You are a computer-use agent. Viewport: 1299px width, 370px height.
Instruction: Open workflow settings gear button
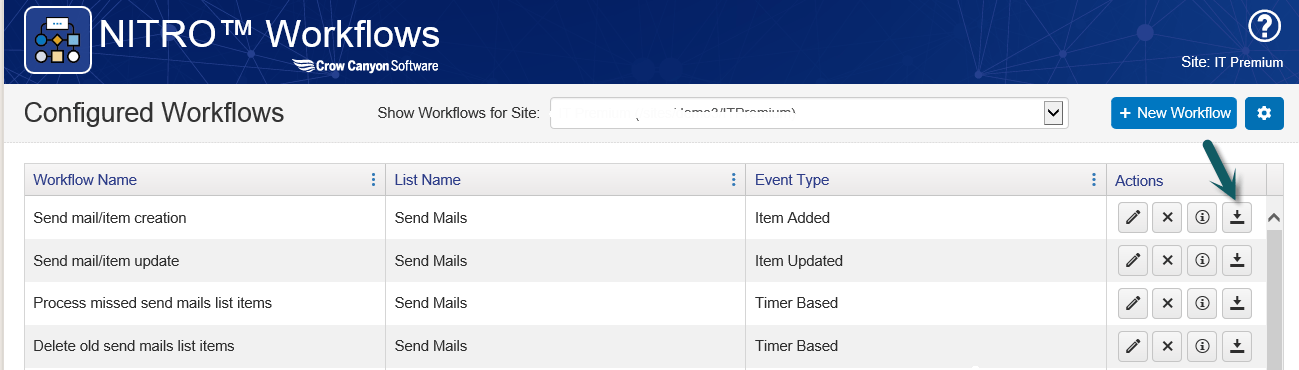tap(1264, 113)
